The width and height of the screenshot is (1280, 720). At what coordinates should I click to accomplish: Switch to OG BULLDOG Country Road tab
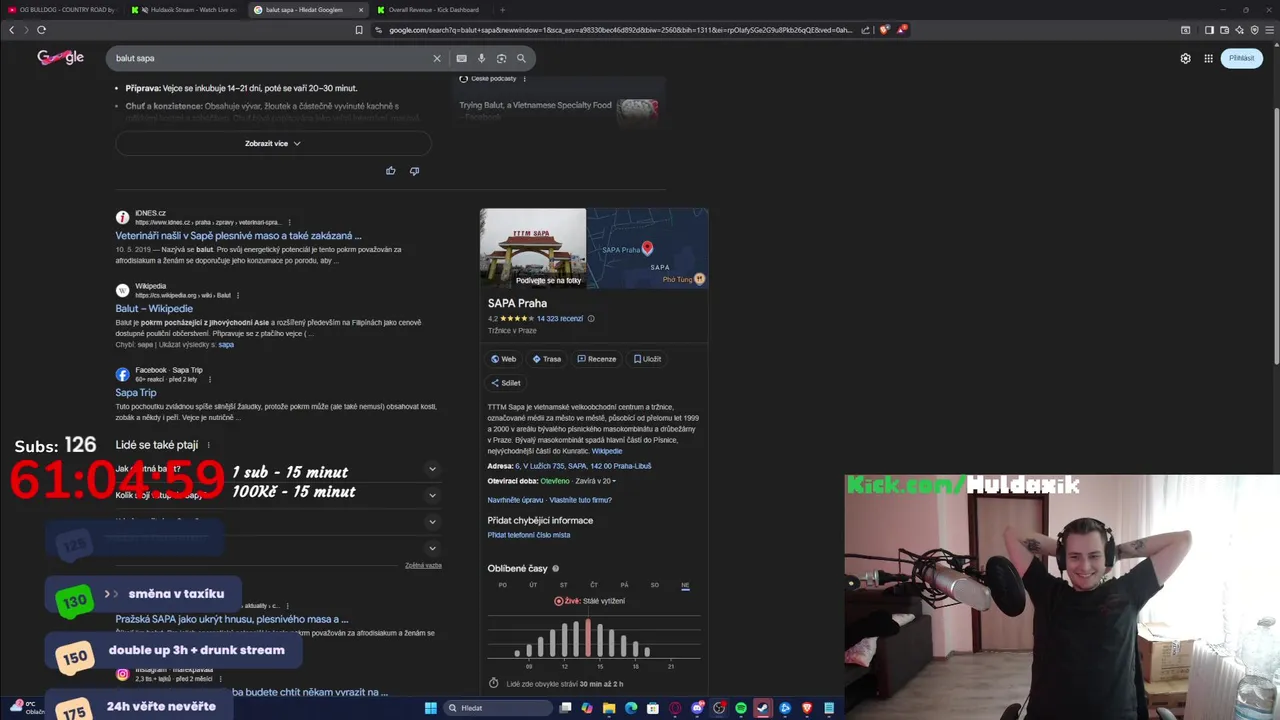point(62,10)
